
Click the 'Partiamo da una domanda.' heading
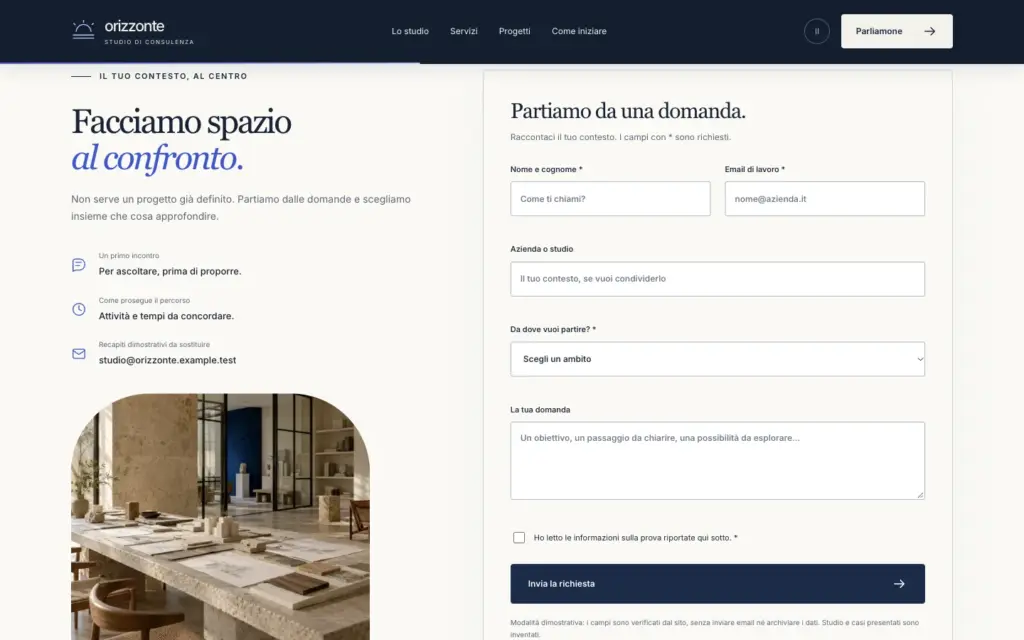(x=628, y=111)
